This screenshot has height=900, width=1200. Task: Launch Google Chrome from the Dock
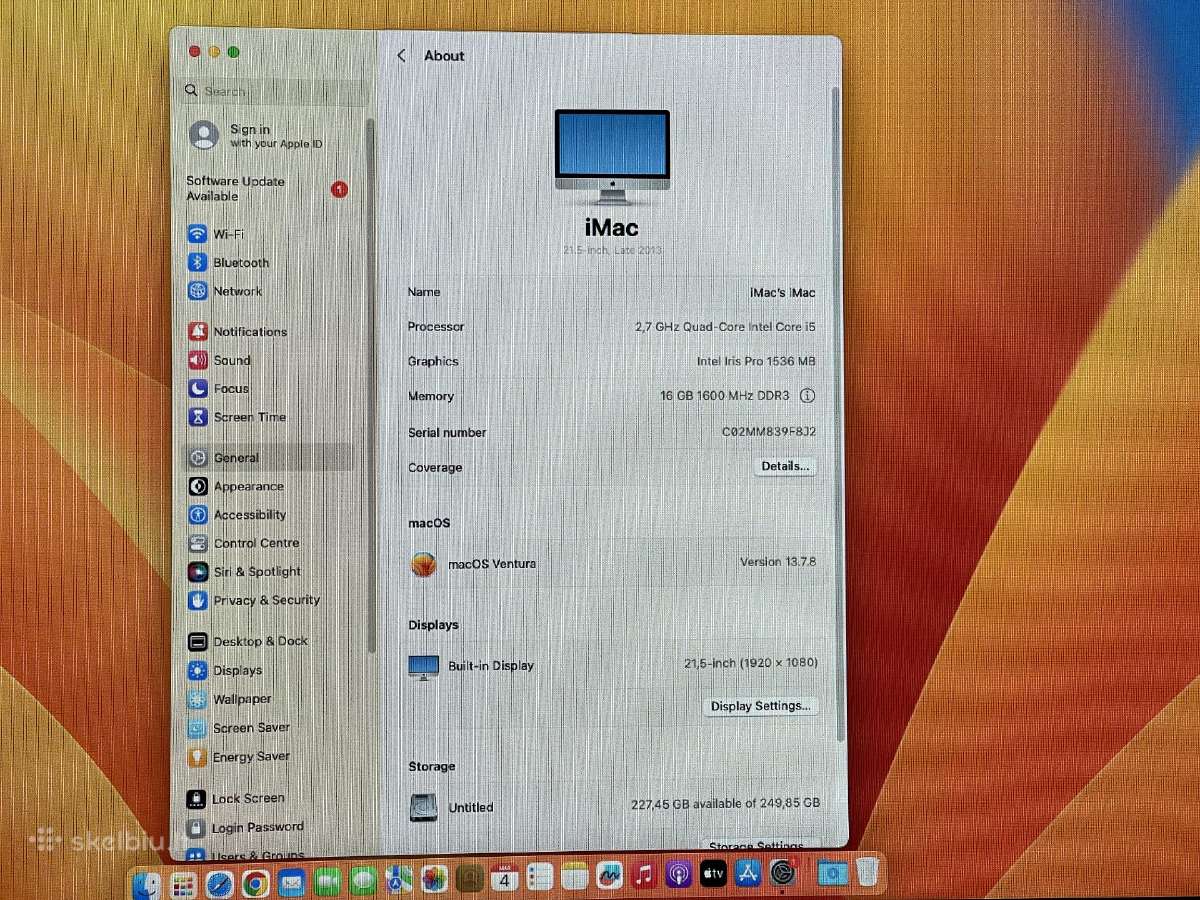pos(255,882)
